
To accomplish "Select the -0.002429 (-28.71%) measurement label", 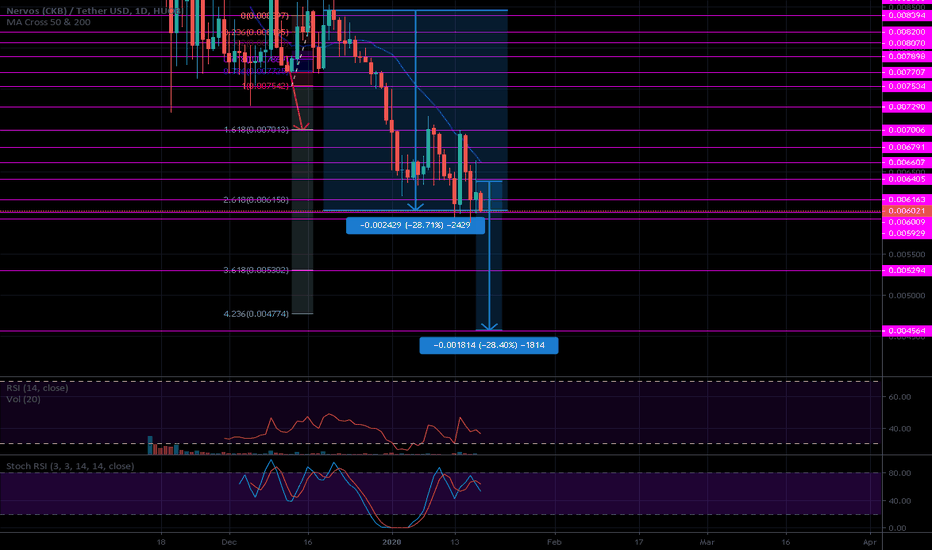I will click(x=415, y=225).
